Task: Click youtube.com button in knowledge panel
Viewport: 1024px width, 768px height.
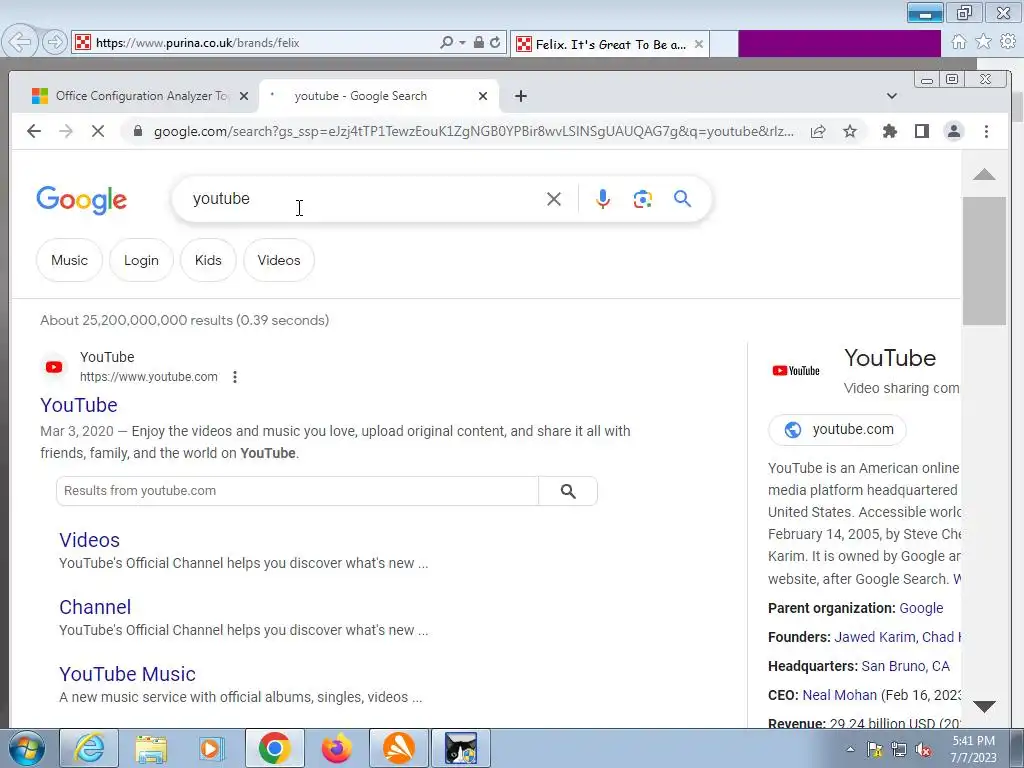Action: 837,430
